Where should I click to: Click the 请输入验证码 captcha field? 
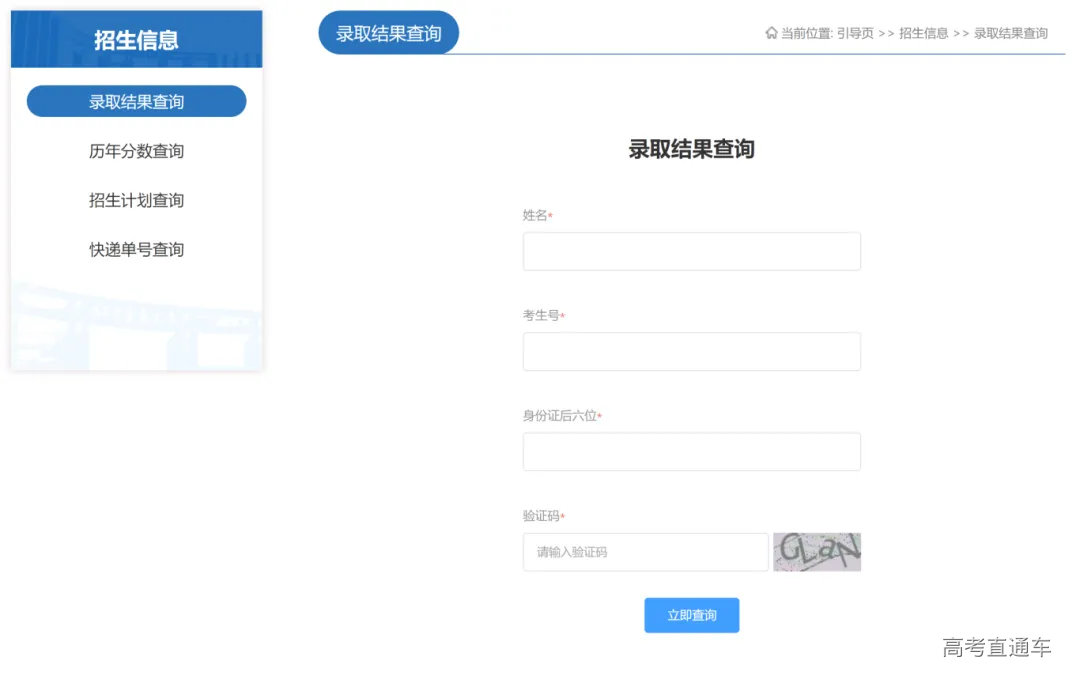(x=644, y=551)
